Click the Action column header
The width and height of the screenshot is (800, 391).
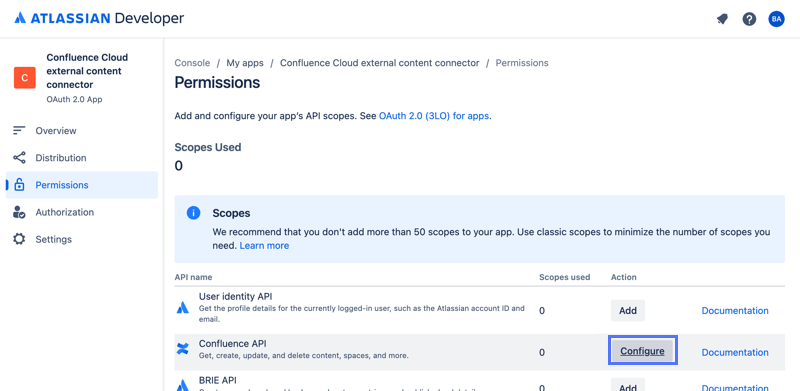click(623, 277)
